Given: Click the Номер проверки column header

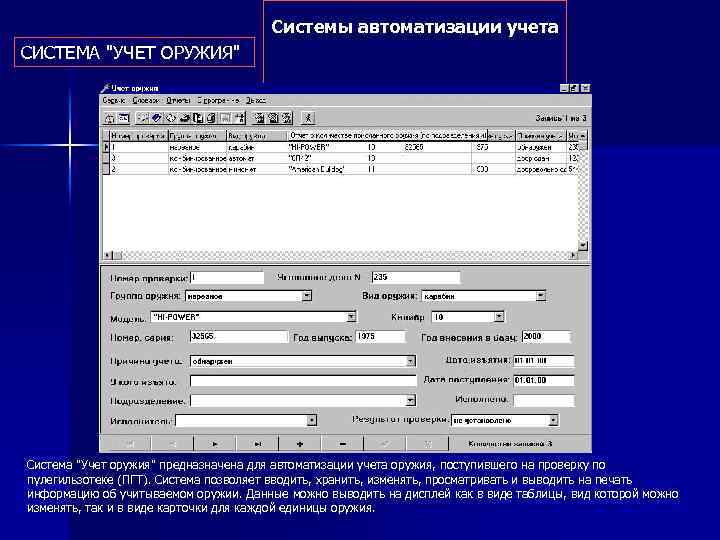Looking at the screenshot, I should [139, 136].
